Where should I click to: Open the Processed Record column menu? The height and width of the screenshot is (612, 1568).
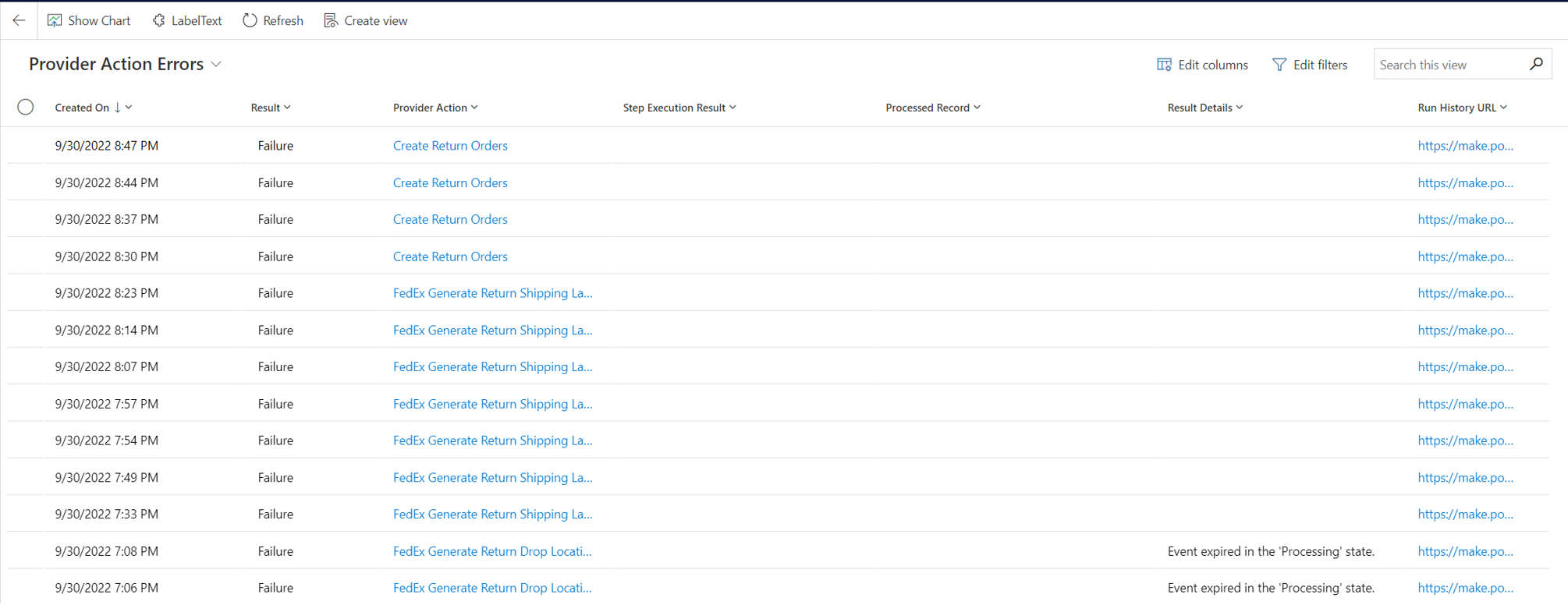click(977, 108)
